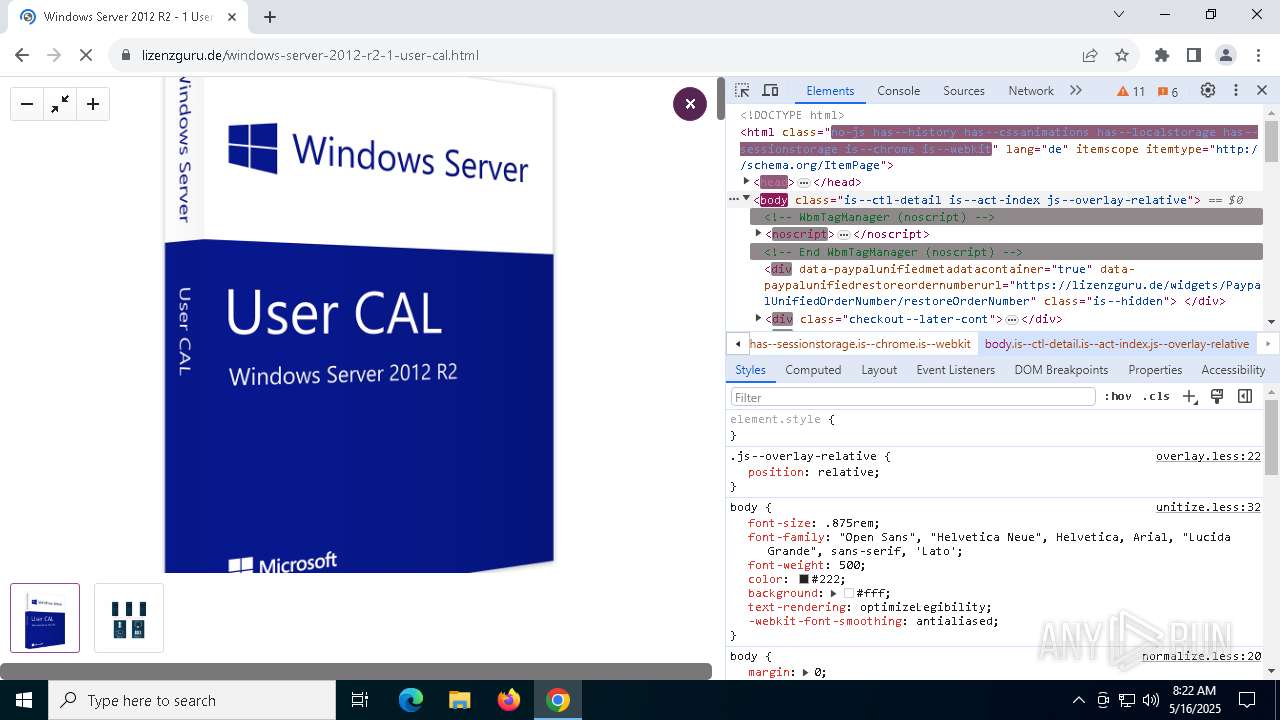Screen dimensions: 1280x720
Task: Open the Event Listeners tab
Action: [955, 369]
